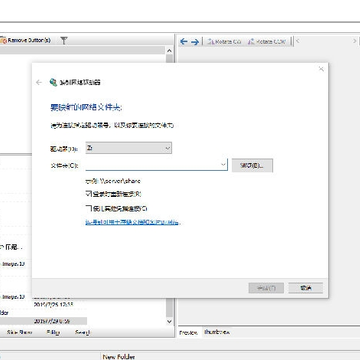The image size is (360, 360).
Task: Close the map network drive dialog
Action: click(x=321, y=69)
